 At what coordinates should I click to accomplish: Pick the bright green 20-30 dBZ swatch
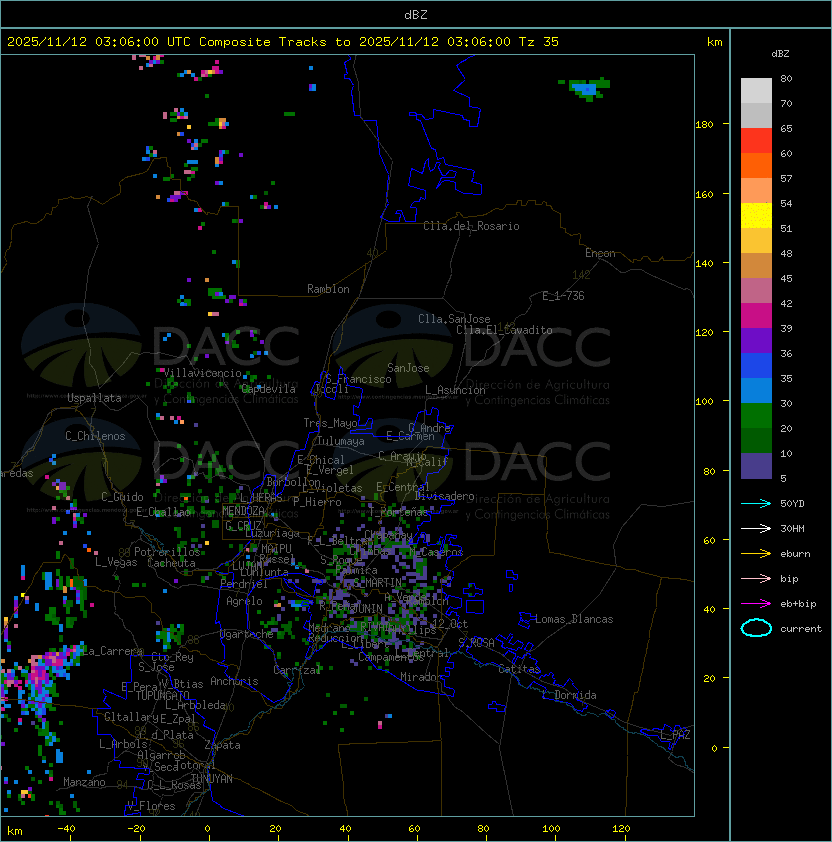coord(756,416)
